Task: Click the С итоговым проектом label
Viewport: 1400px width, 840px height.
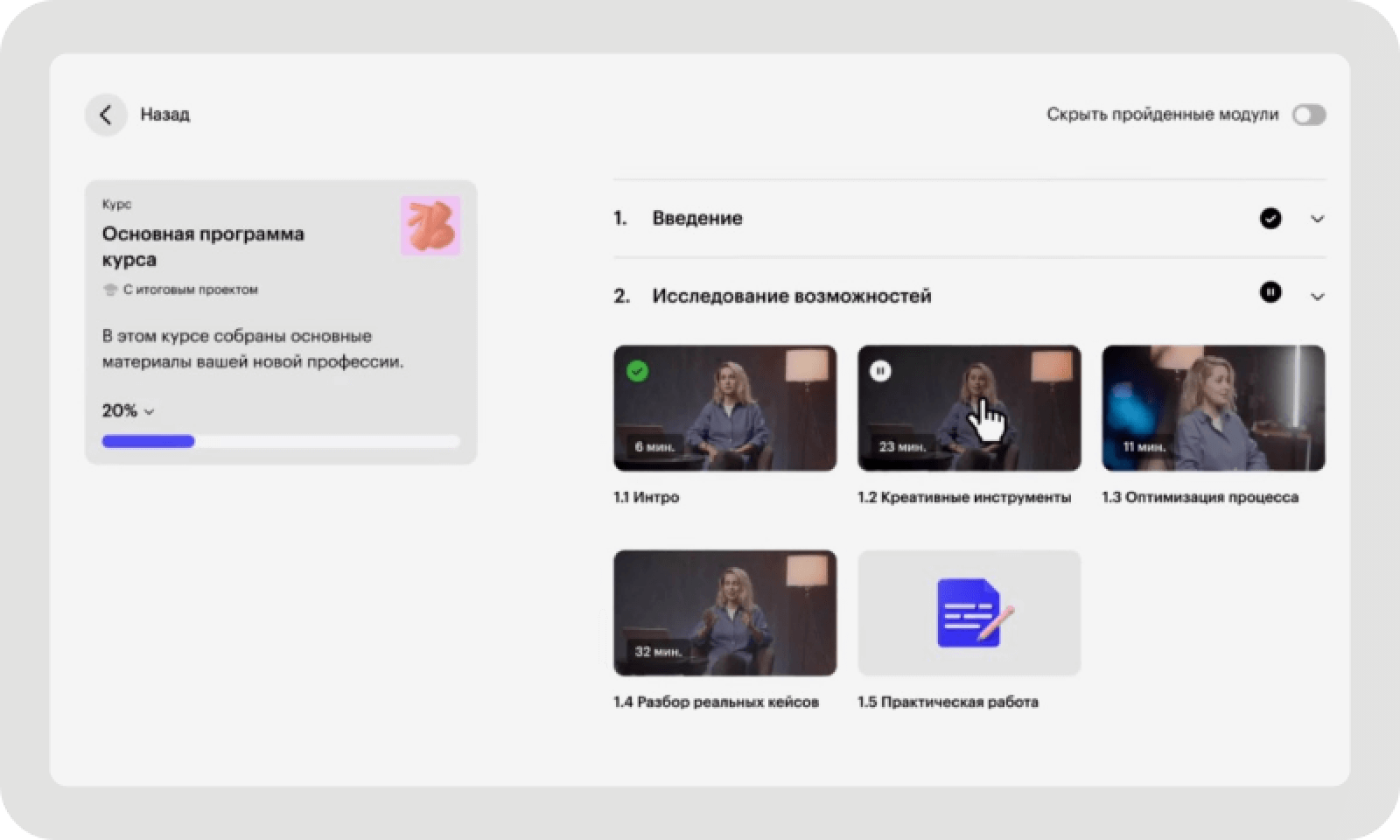Action: click(191, 290)
